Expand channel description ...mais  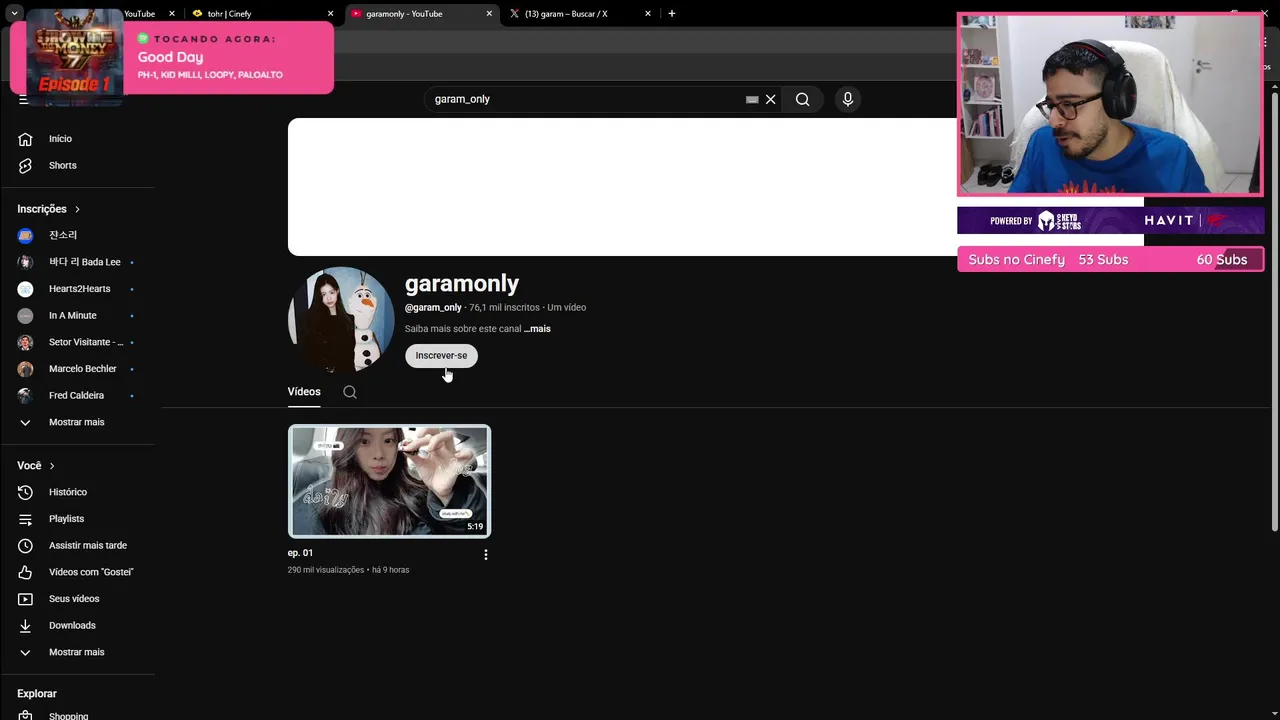pos(537,328)
